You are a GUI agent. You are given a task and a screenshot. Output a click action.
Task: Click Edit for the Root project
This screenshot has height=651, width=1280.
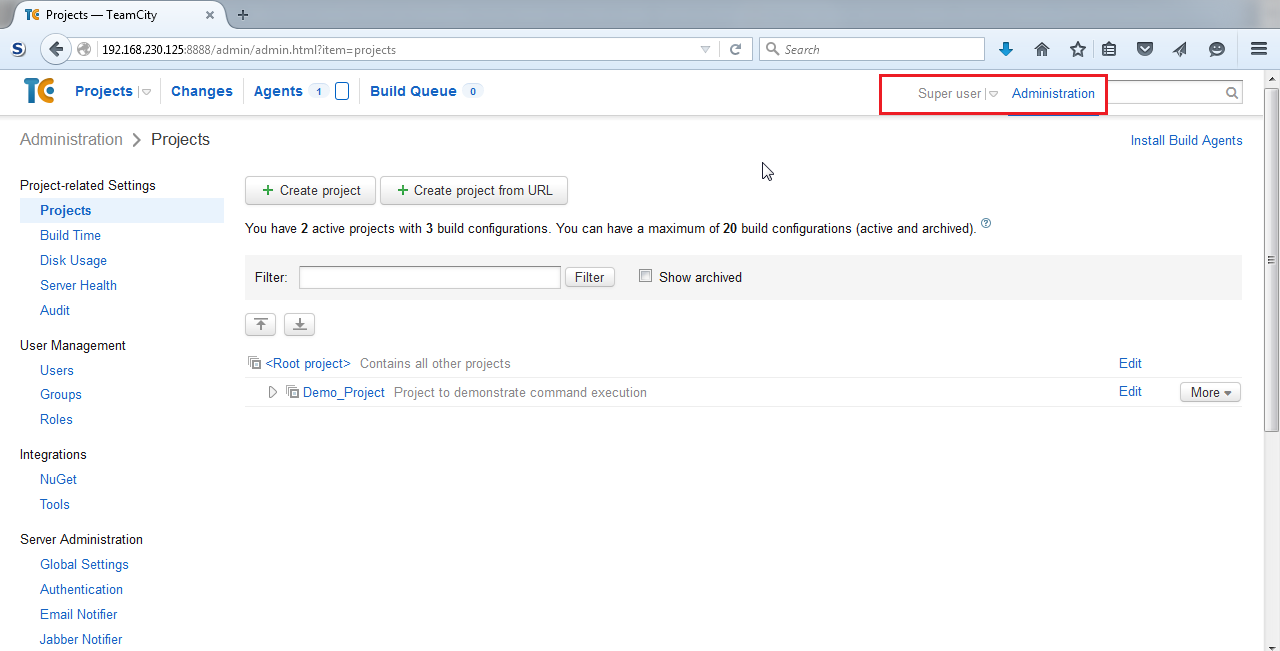pyautogui.click(x=1130, y=363)
